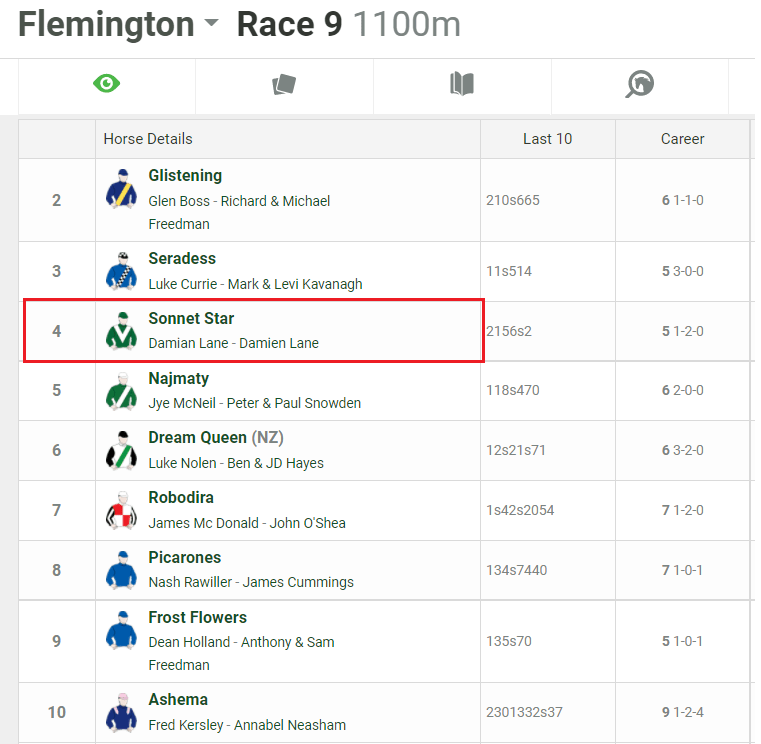Open Picarones horse details link
This screenshot has height=744, width=761.
[185, 557]
